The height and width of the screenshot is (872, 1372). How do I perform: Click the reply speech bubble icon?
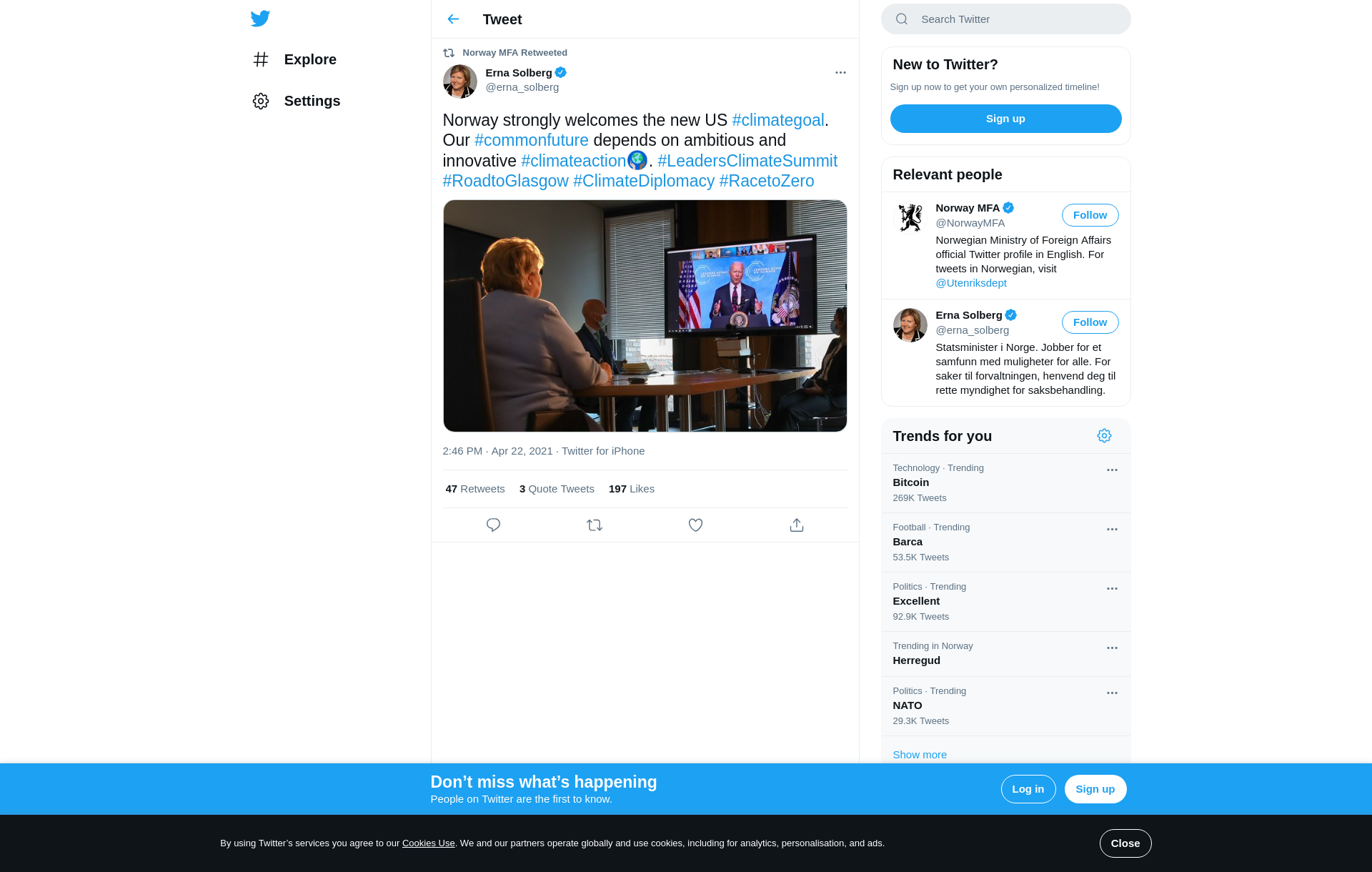click(493, 525)
